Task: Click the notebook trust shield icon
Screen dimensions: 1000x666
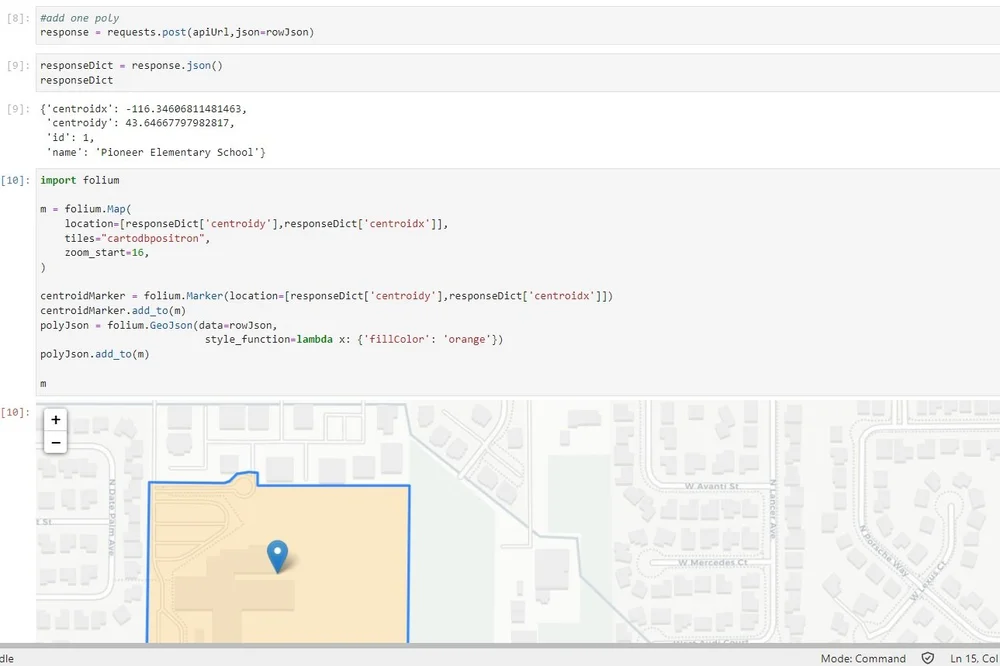Action: [x=926, y=658]
